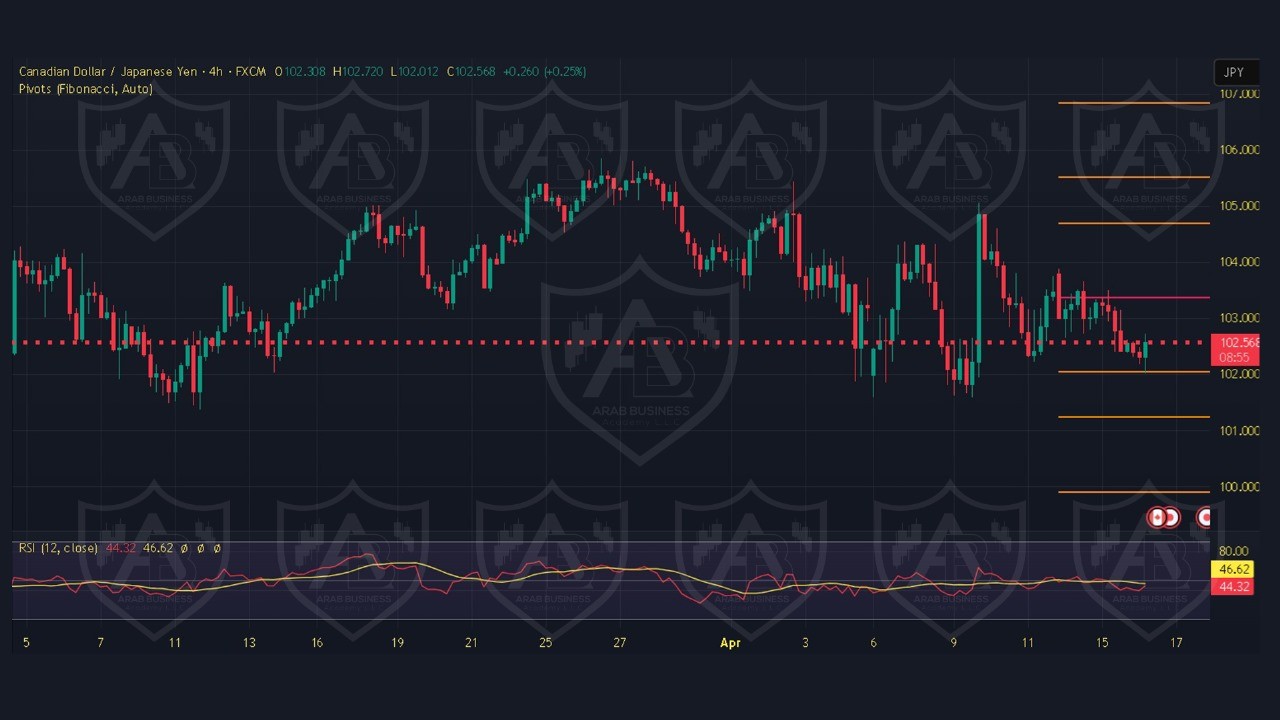Click the 100.000 price scale label
1280x720 pixels.
[x=1239, y=487]
